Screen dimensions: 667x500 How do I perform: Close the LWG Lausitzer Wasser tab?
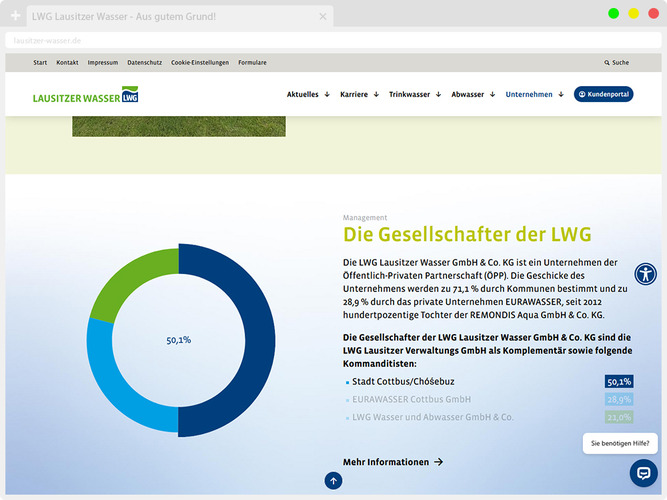(323, 17)
